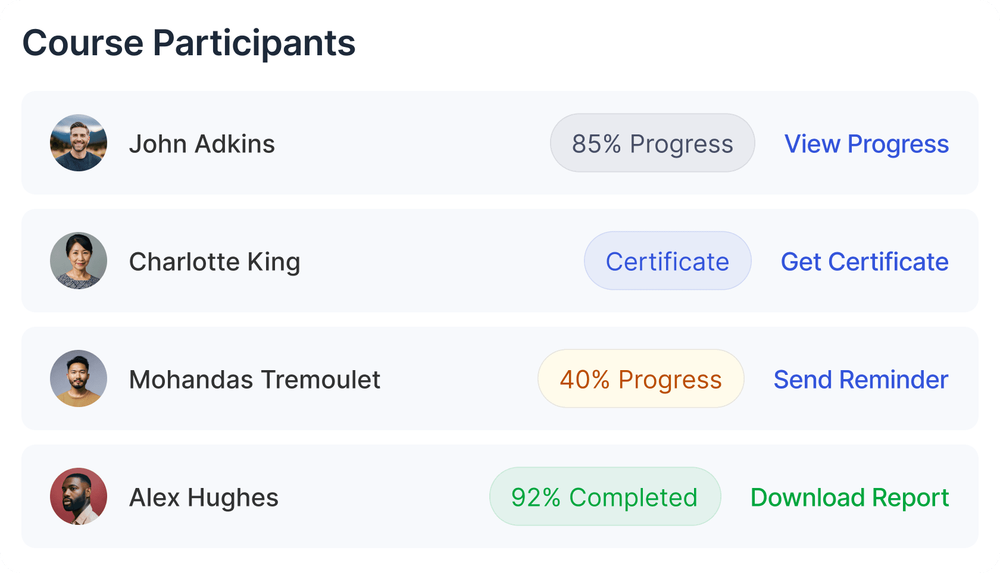Click Mohandas Tremoulet's profile avatar
Image resolution: width=1000 pixels, height=573 pixels.
[78, 379]
